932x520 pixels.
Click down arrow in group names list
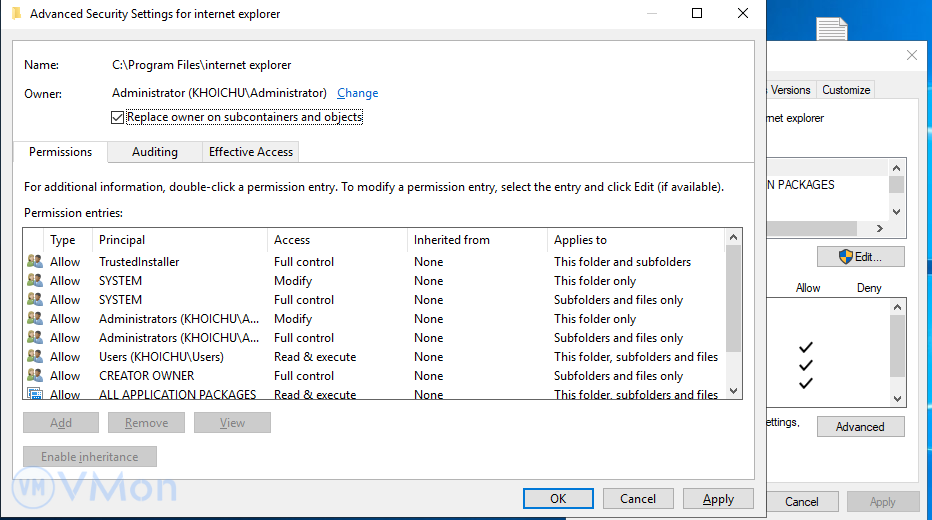tap(896, 211)
